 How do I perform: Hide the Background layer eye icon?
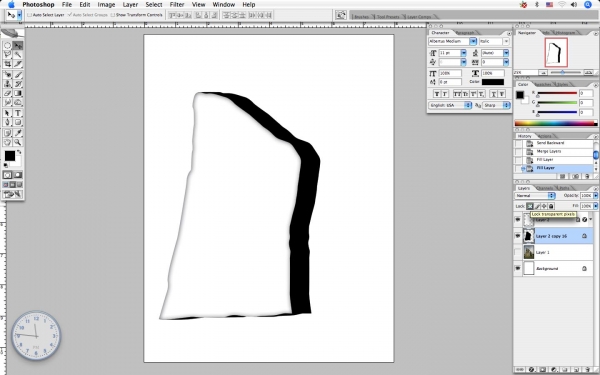518,269
